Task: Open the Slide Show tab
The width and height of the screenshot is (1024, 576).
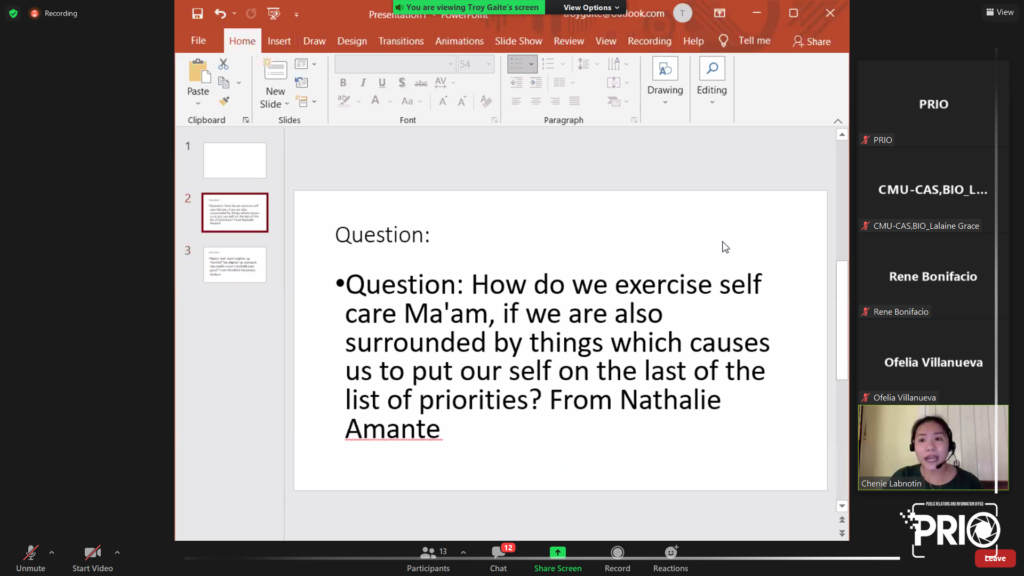Action: [518, 41]
